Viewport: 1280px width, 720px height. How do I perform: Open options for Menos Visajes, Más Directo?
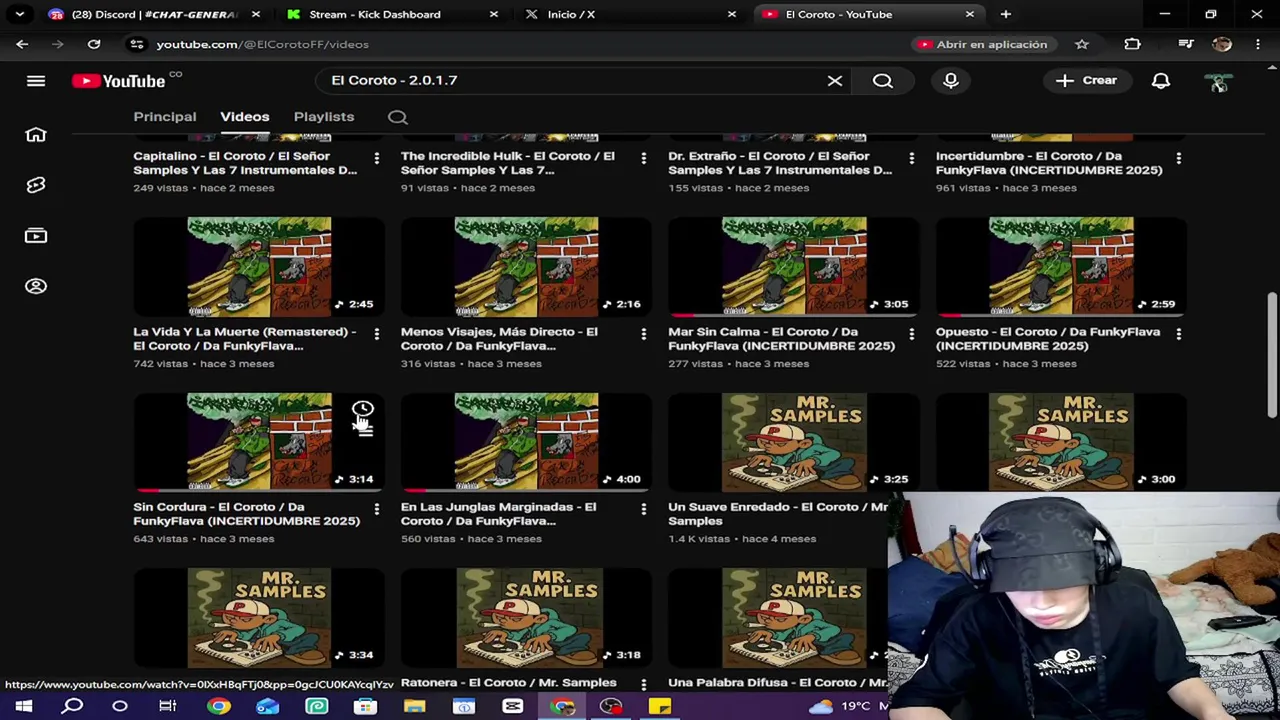click(x=643, y=334)
